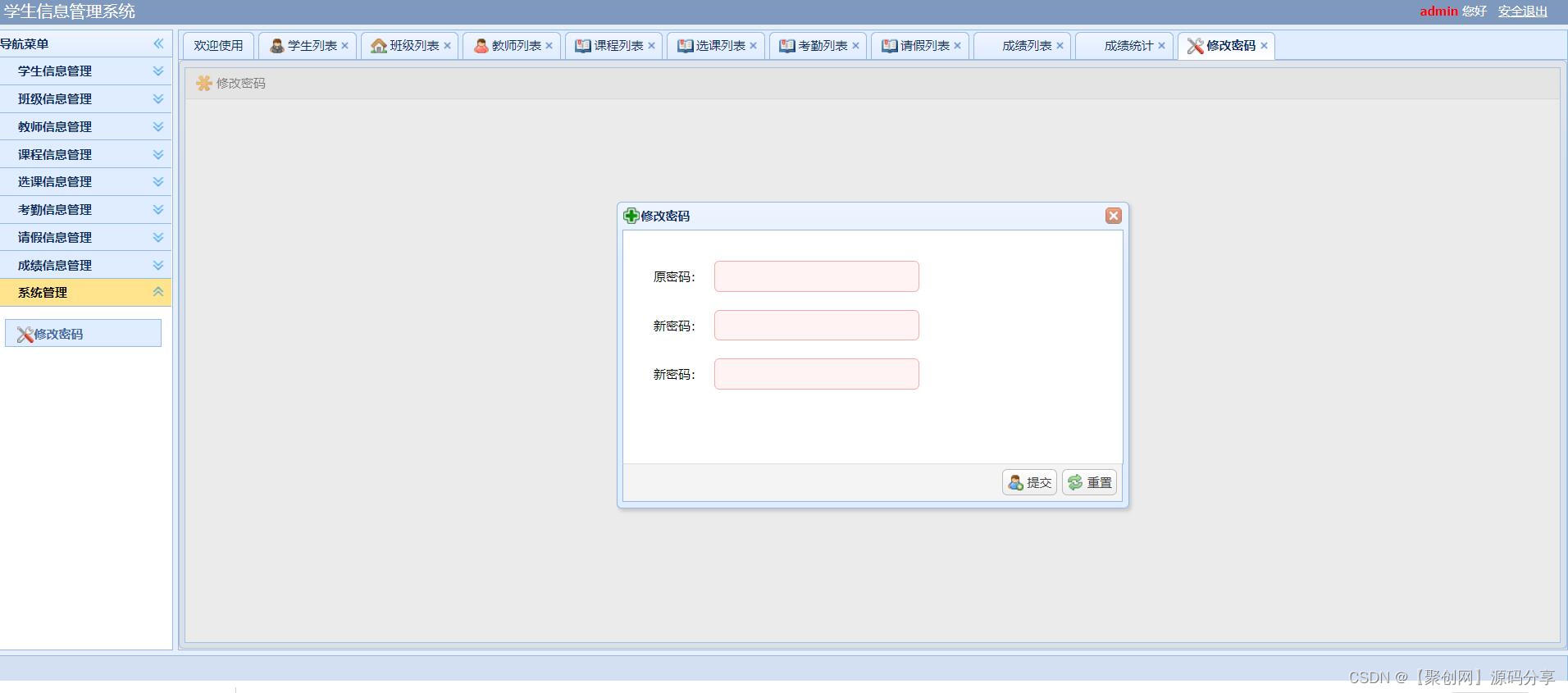Expand 请假信息管理 accordion section
The height and width of the screenshot is (693, 1568).
pyautogui.click(x=85, y=238)
